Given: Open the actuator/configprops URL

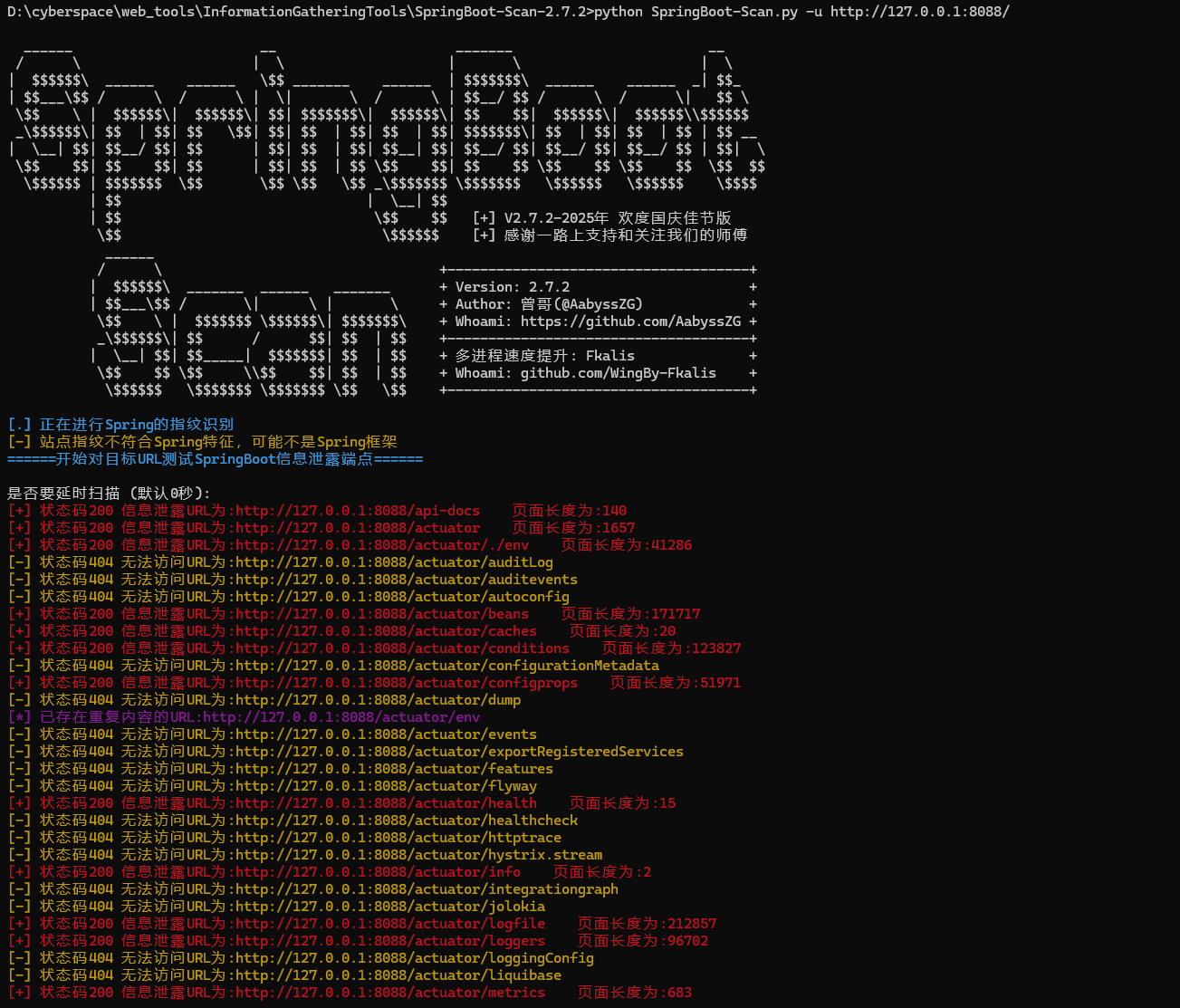Looking at the screenshot, I should [x=406, y=683].
